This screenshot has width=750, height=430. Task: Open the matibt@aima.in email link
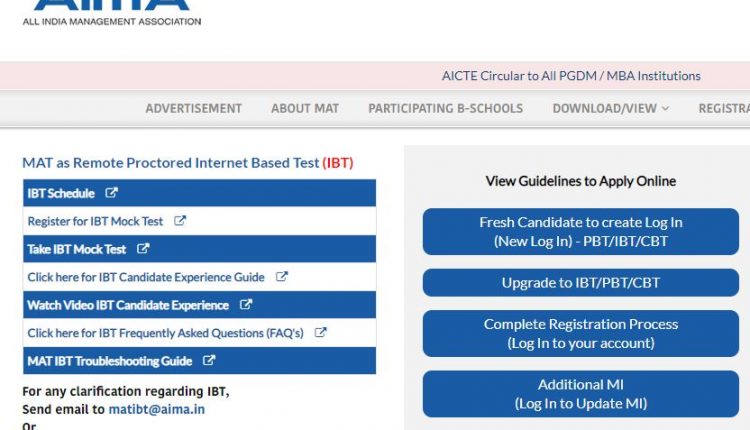157,409
